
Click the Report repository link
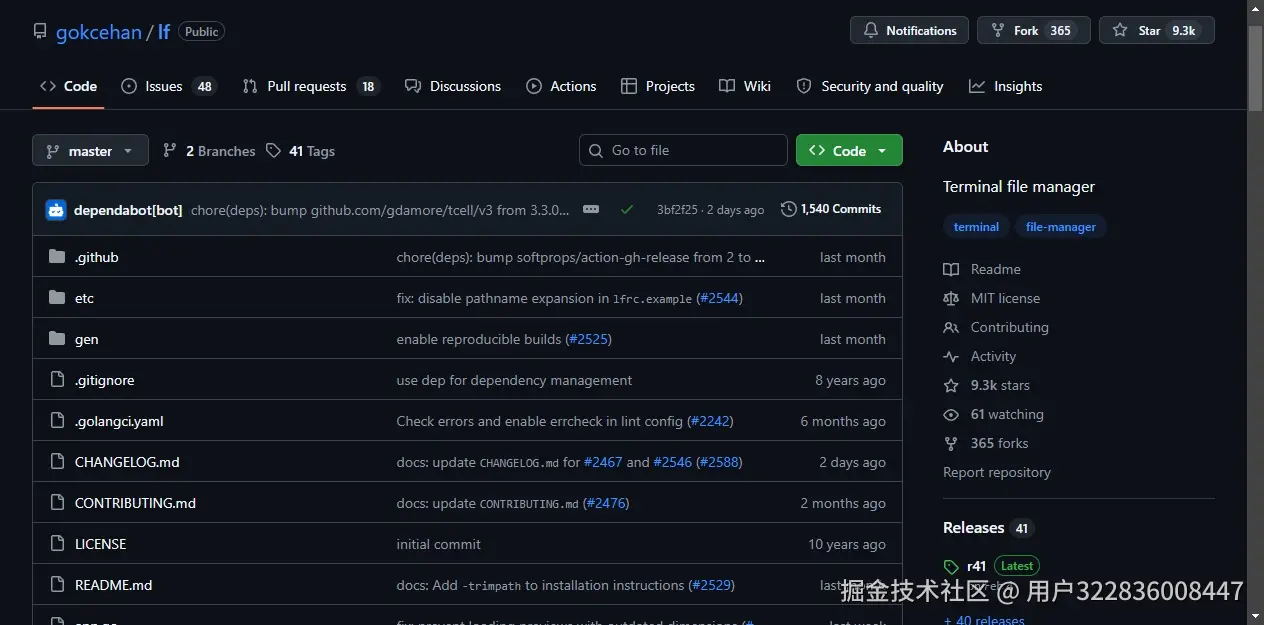[x=997, y=472]
